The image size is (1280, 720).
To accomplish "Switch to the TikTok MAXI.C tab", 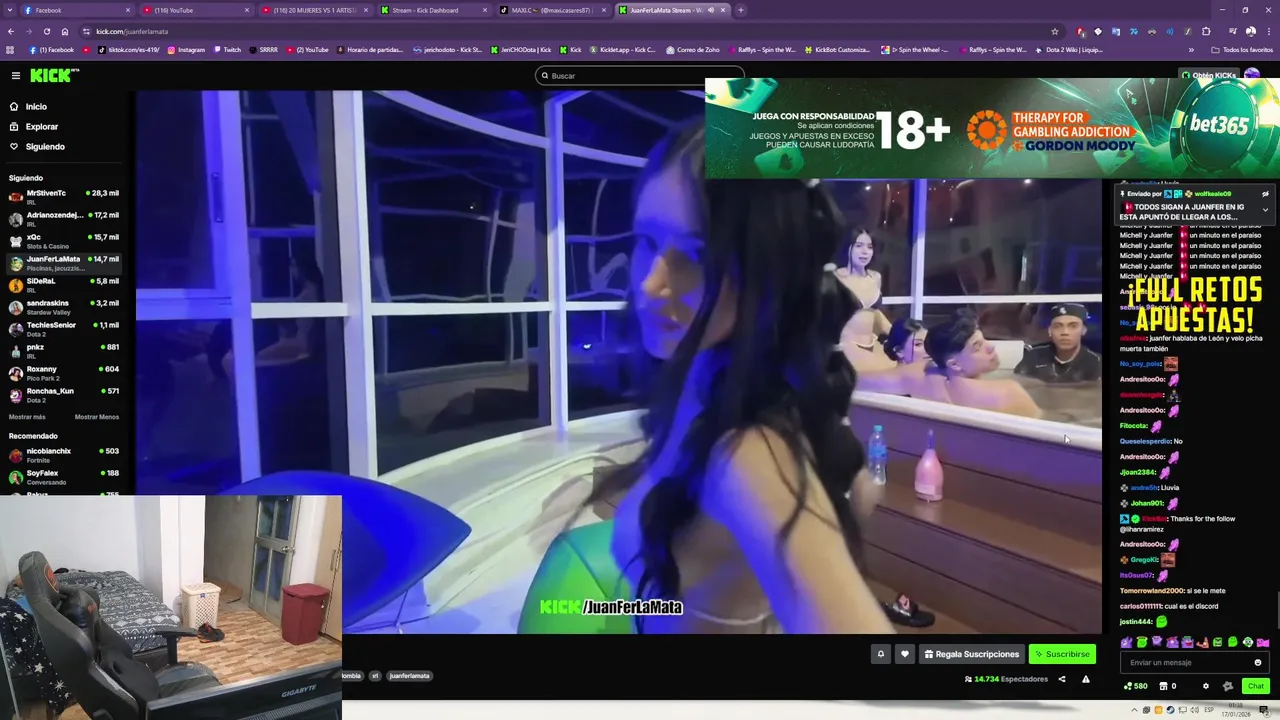I will coord(552,10).
